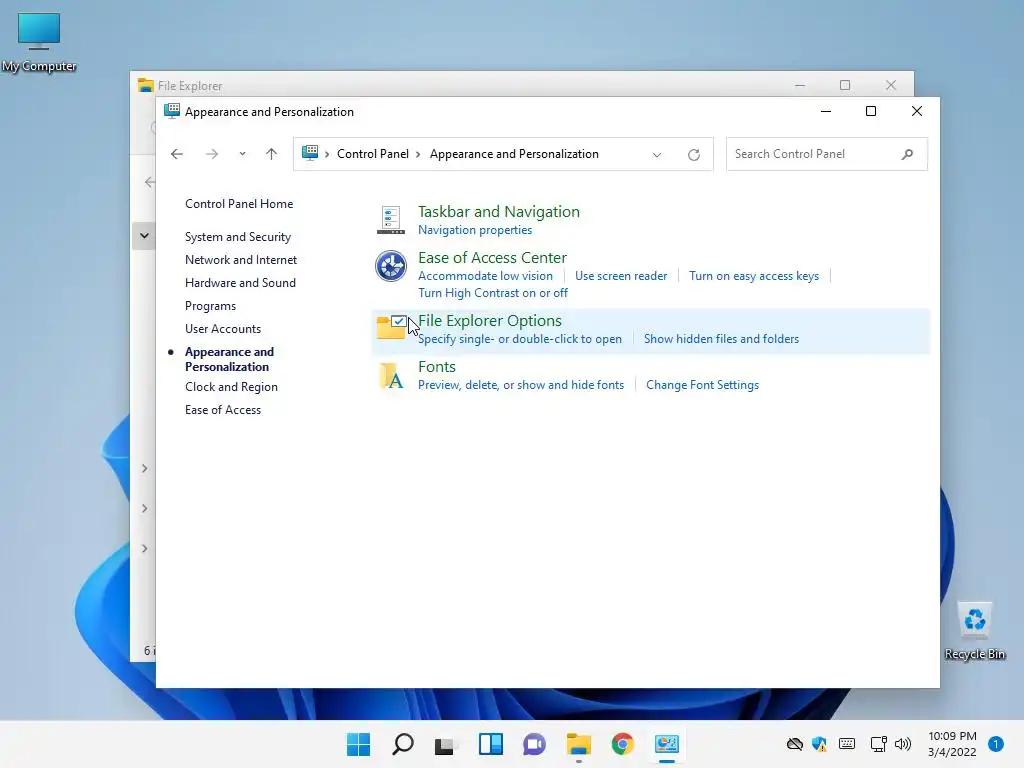Select Appearance and Personalization in sidebar

coord(229,359)
